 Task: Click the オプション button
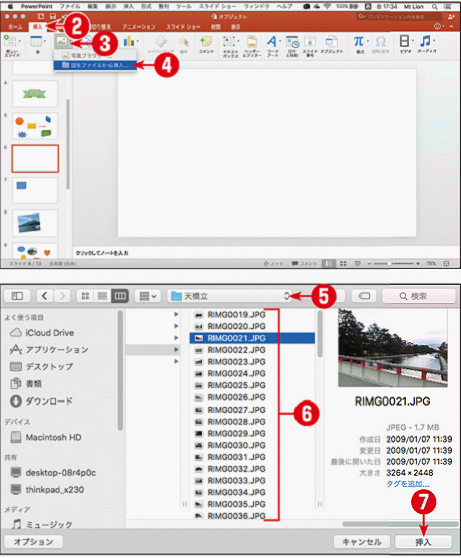coord(33,542)
